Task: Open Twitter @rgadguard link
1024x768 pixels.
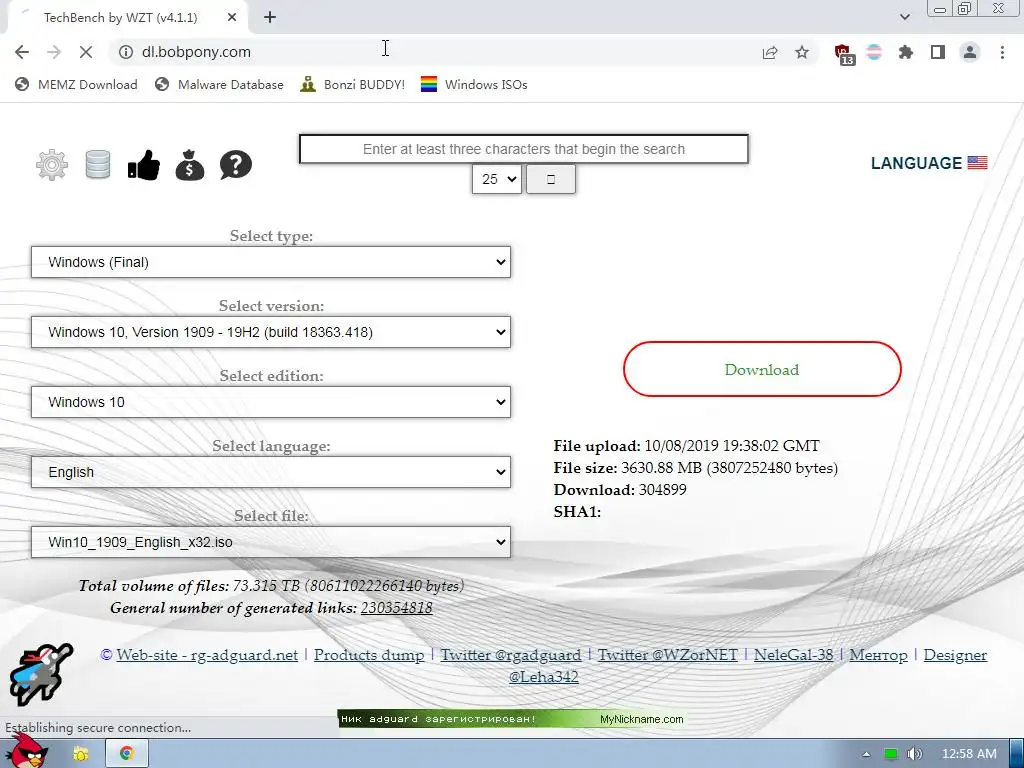Action: click(511, 655)
